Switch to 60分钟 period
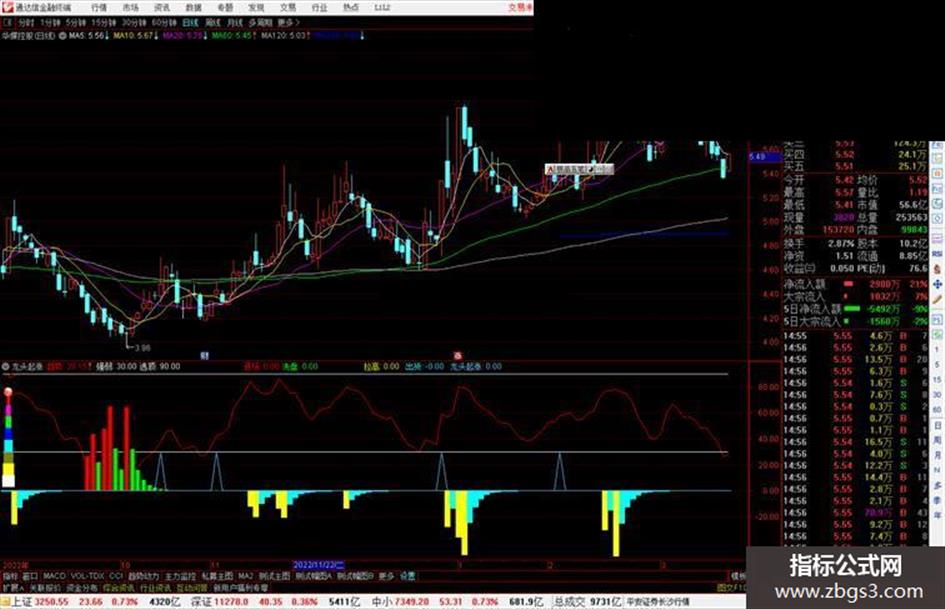Viewport: 945px width, 609px height. [x=164, y=23]
